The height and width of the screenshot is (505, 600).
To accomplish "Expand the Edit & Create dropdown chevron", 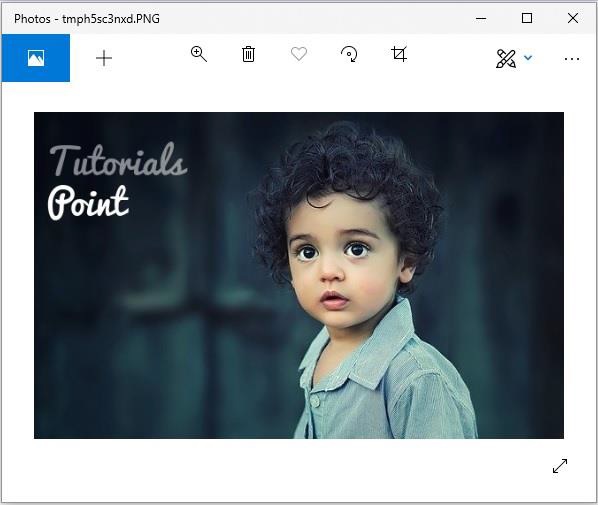I will pyautogui.click(x=528, y=58).
